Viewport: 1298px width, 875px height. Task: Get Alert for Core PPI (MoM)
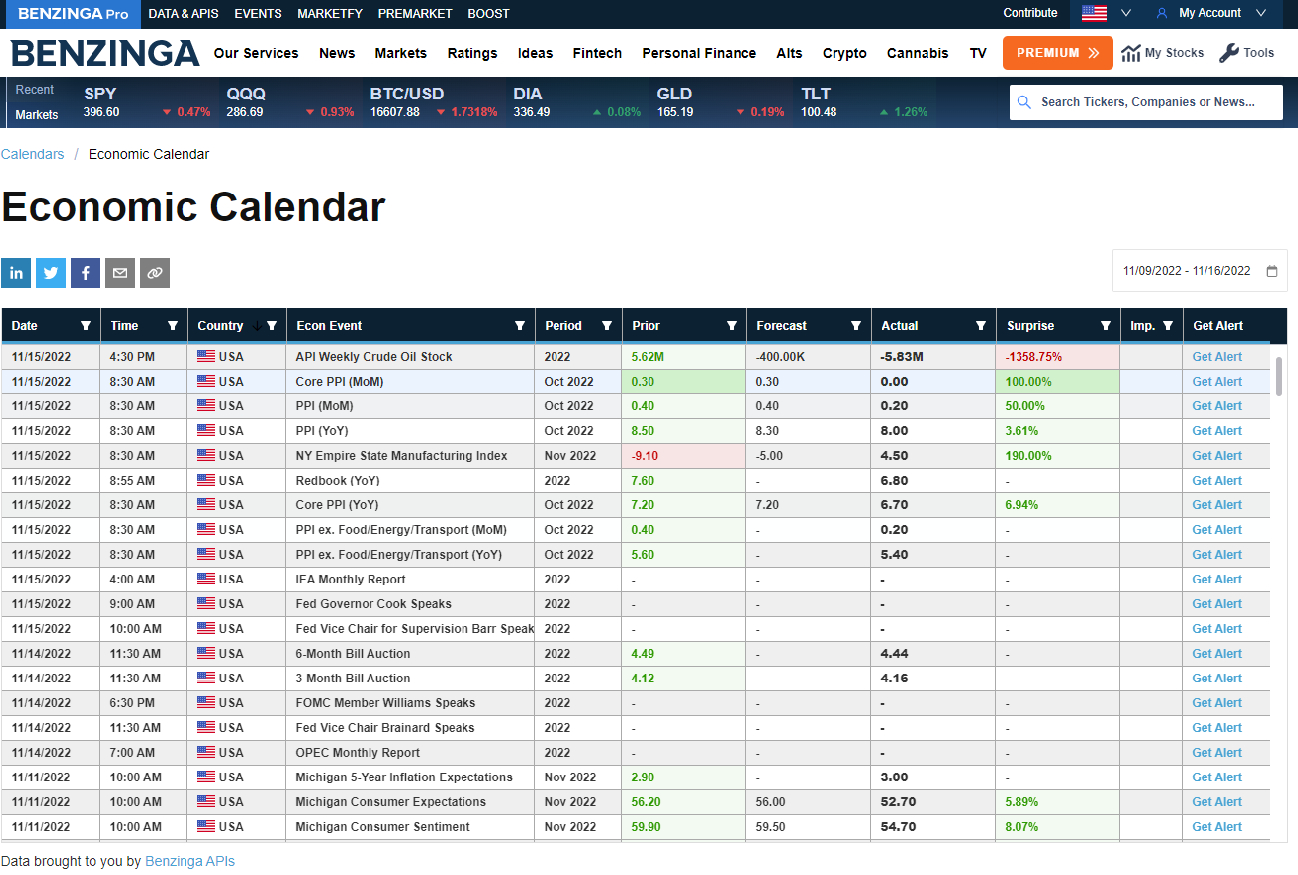click(1217, 382)
